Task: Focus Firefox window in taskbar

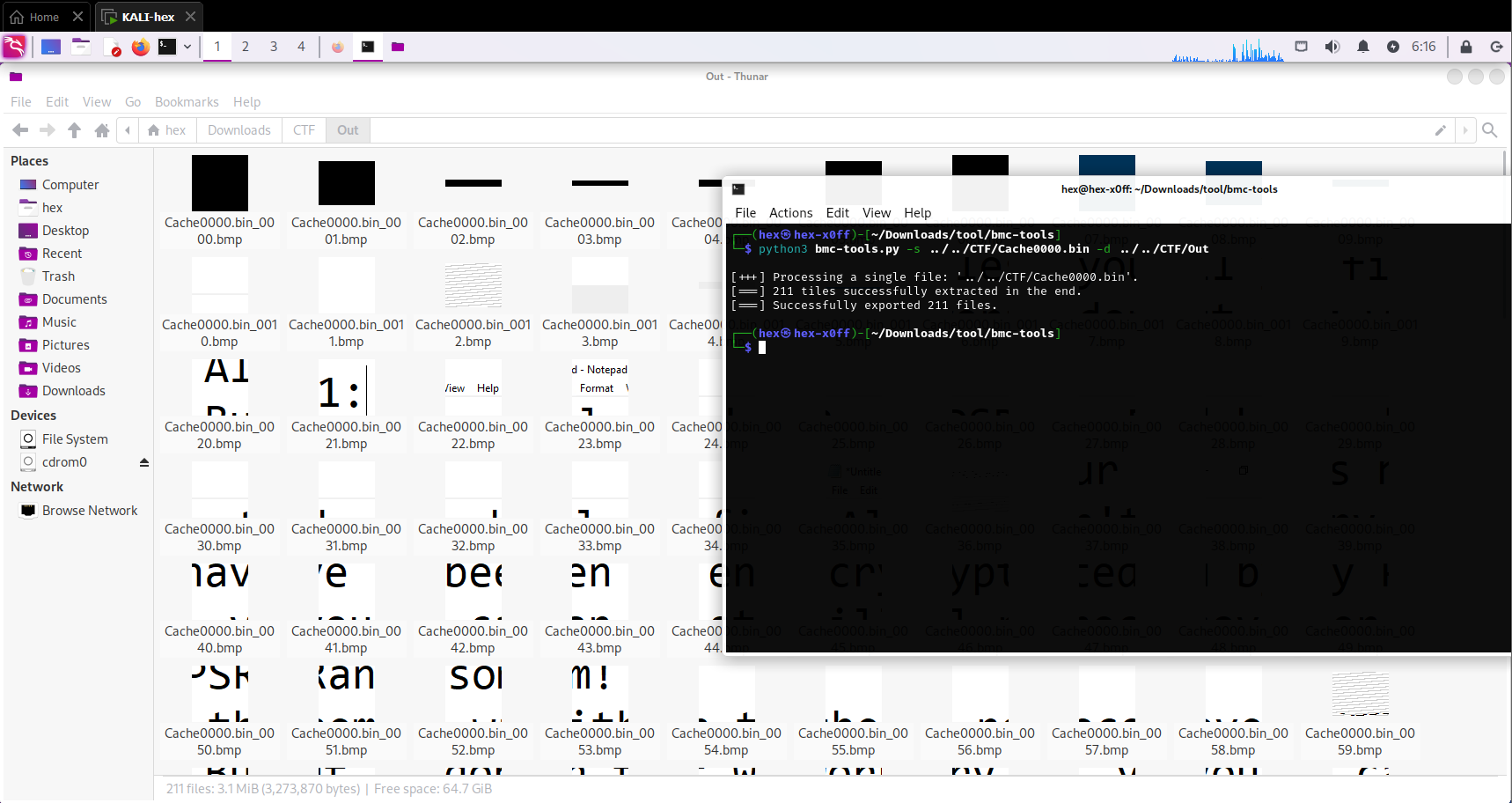Action: 338,47
